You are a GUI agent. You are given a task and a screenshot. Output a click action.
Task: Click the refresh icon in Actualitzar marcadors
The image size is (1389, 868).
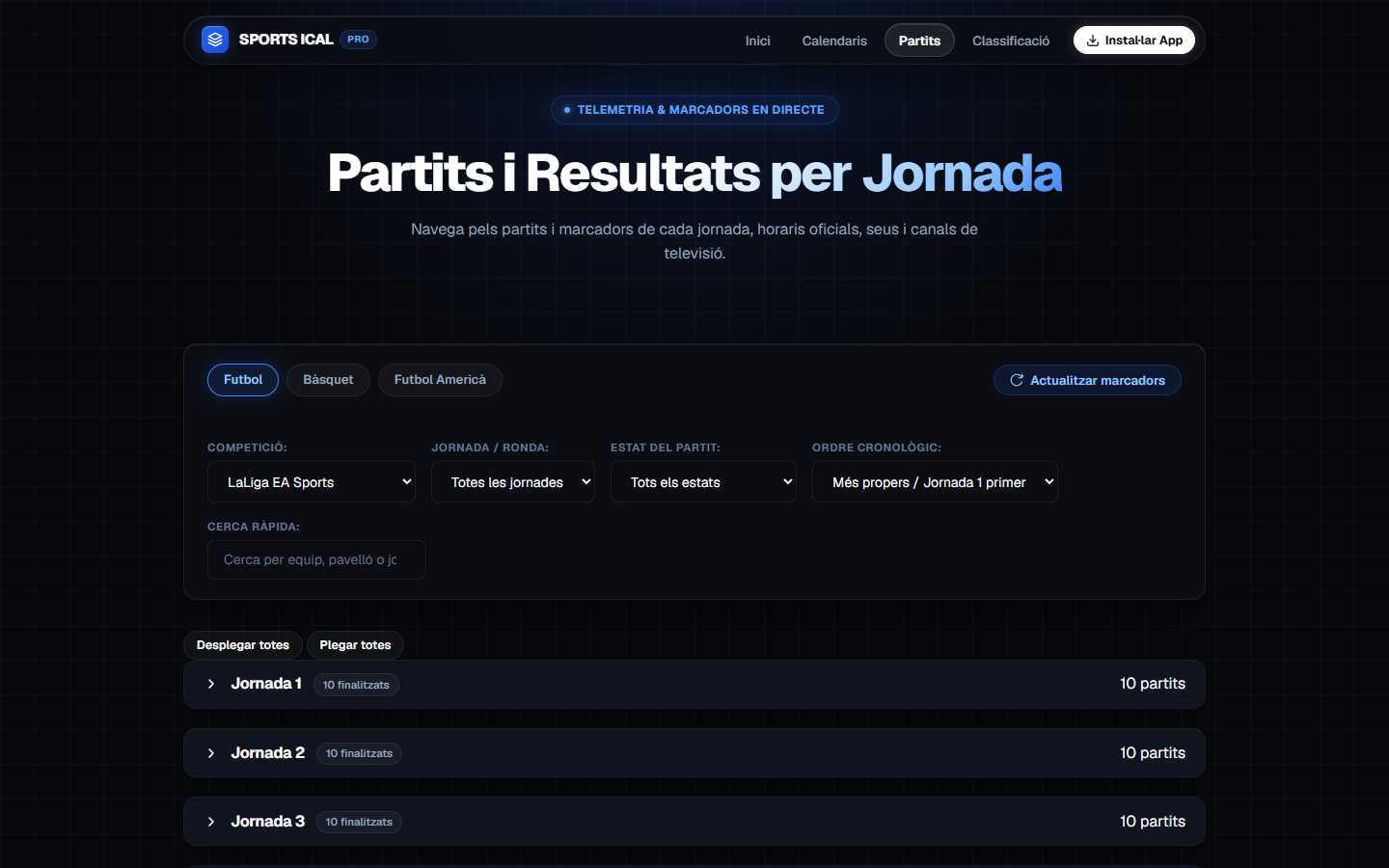click(1017, 380)
